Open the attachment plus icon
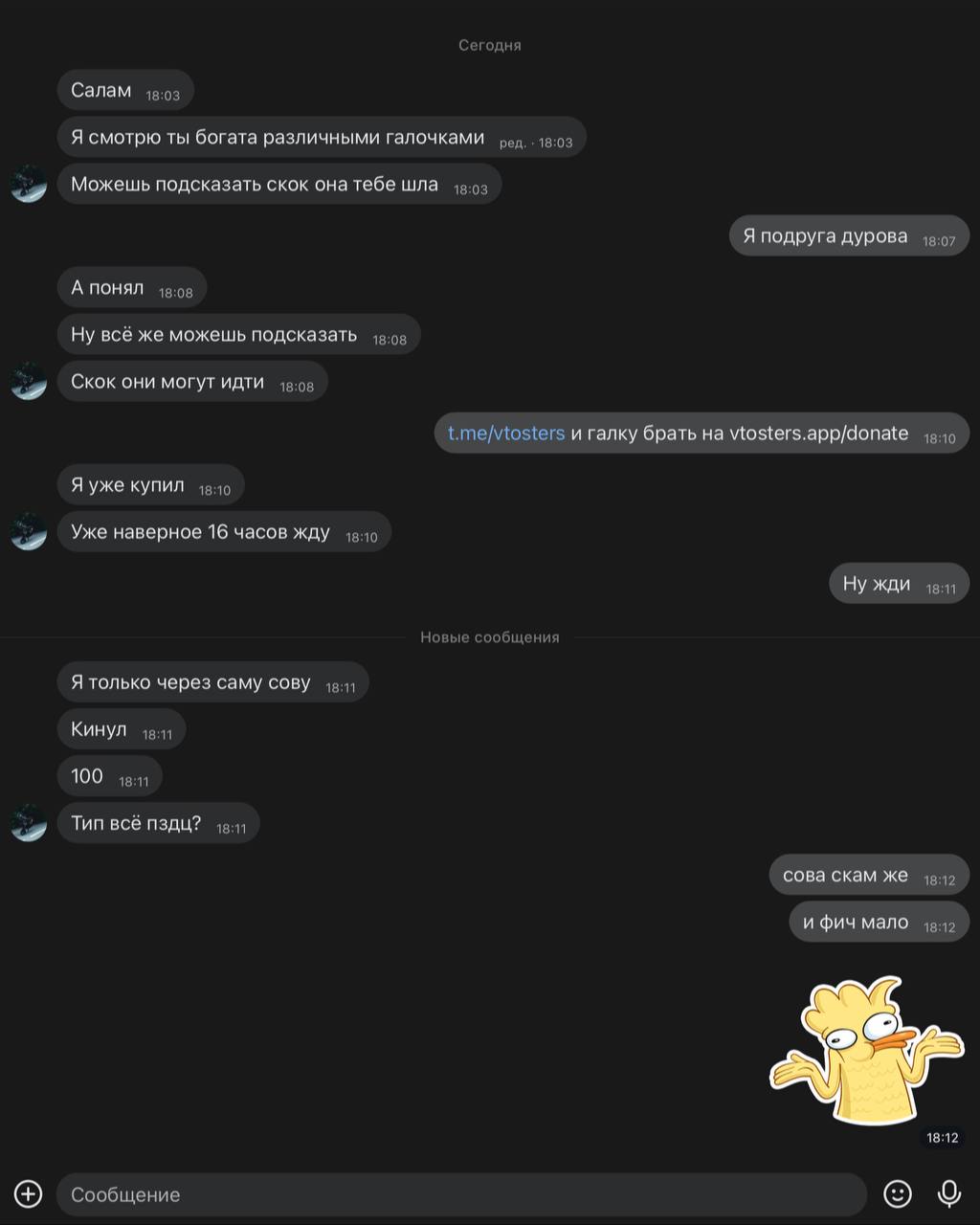This screenshot has width=980, height=1225. point(29,1193)
